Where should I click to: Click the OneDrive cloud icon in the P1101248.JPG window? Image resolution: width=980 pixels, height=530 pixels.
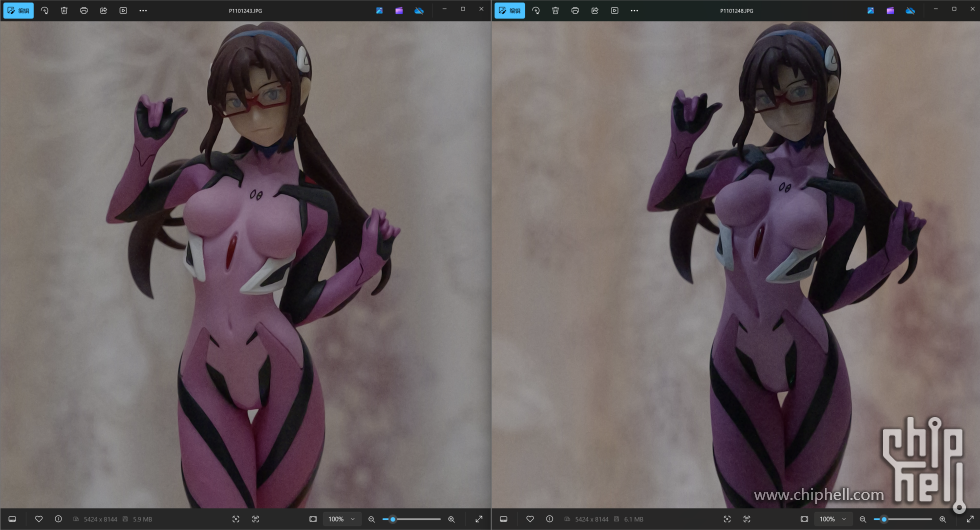[910, 11]
